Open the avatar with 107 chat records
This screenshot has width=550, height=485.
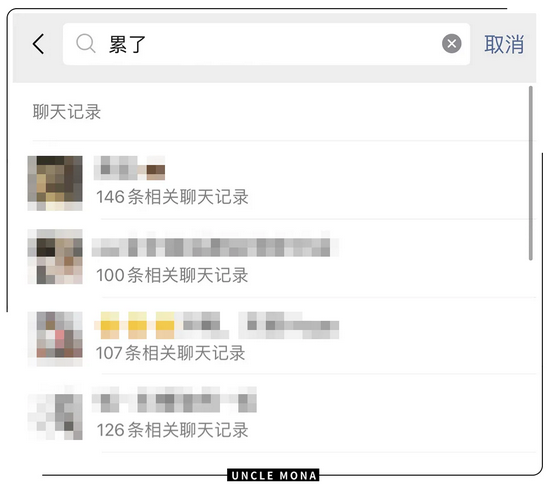coord(55,339)
